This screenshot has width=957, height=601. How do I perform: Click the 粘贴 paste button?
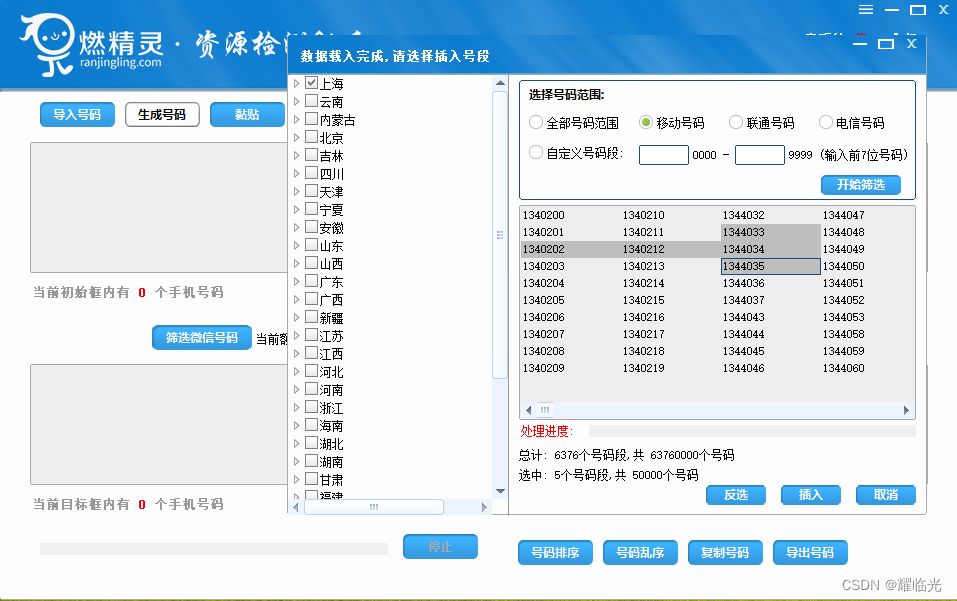(x=245, y=114)
